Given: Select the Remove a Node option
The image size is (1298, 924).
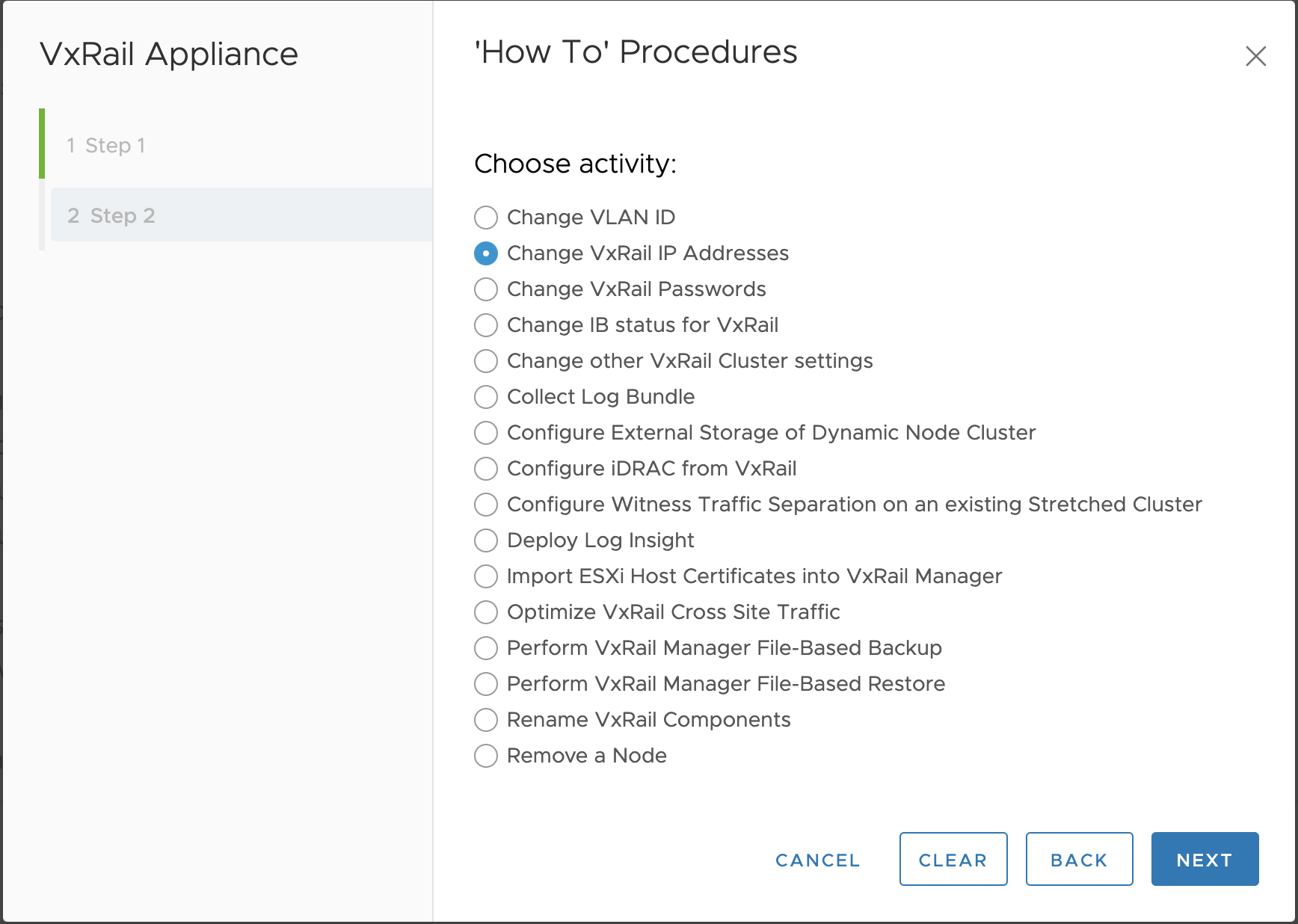Looking at the screenshot, I should point(486,756).
